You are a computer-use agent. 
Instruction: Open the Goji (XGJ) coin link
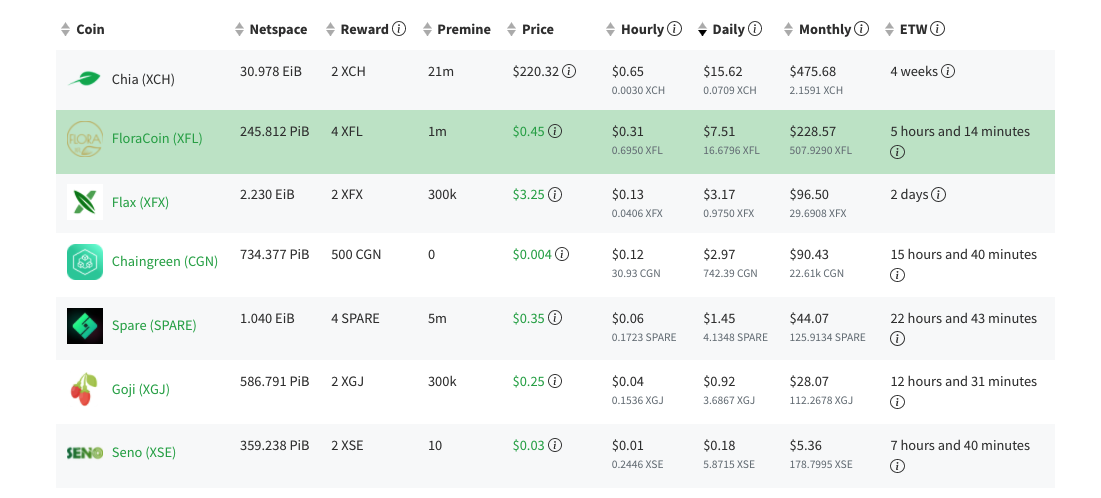[x=140, y=389]
